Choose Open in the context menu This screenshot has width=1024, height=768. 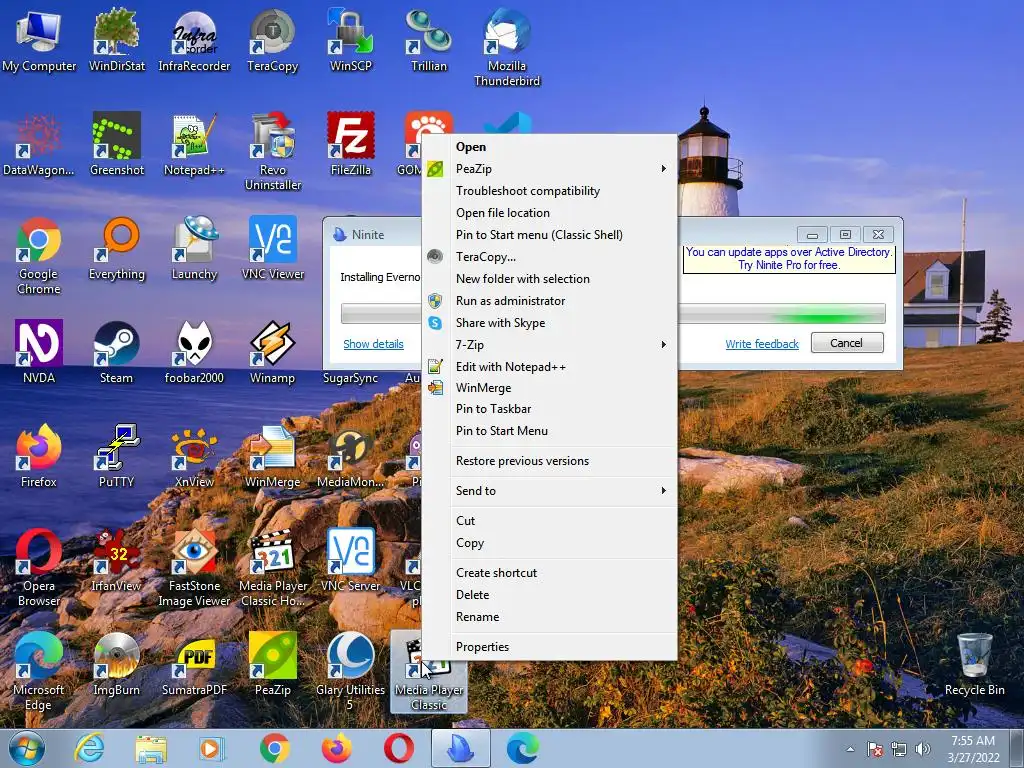[x=549, y=147]
